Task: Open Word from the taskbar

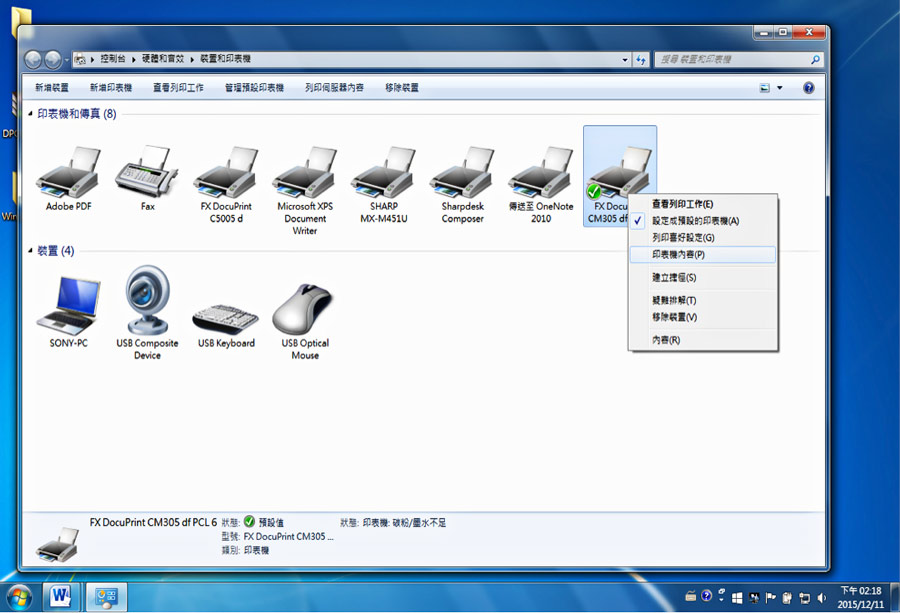Action: point(60,597)
